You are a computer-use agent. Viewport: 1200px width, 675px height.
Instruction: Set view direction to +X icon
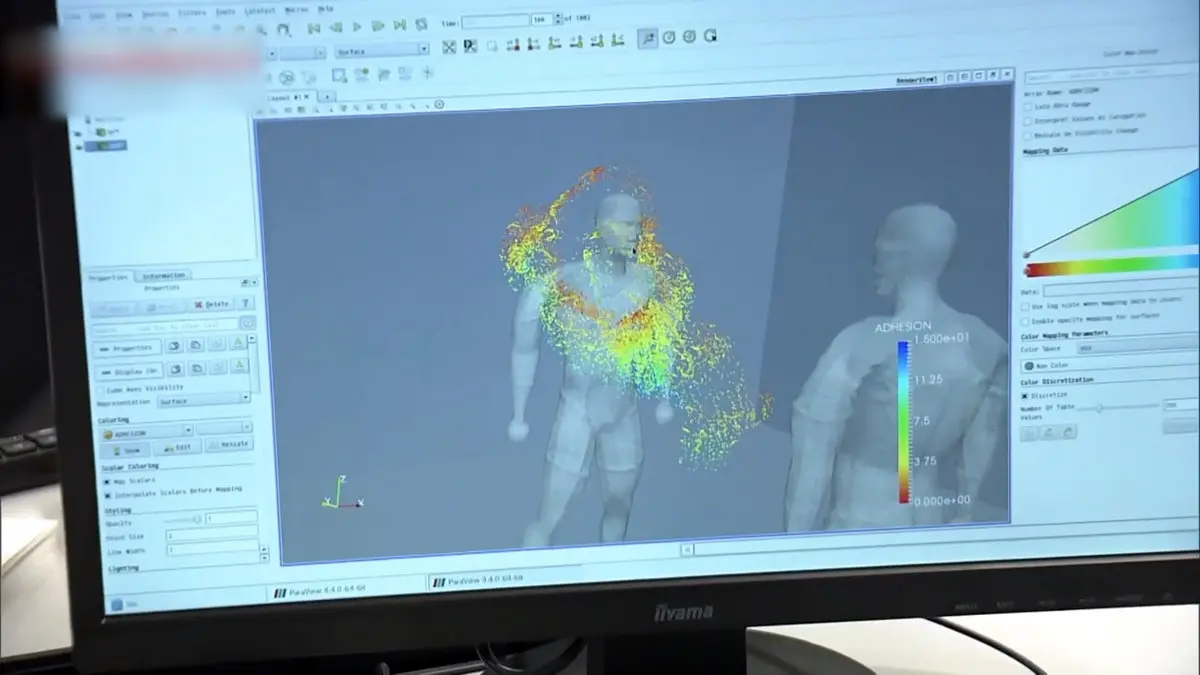click(x=512, y=45)
